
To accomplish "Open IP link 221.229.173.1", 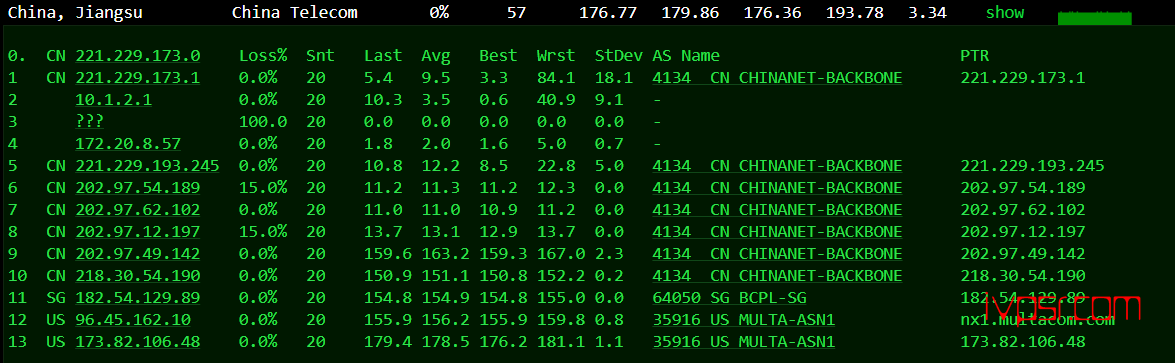I will (x=137, y=77).
